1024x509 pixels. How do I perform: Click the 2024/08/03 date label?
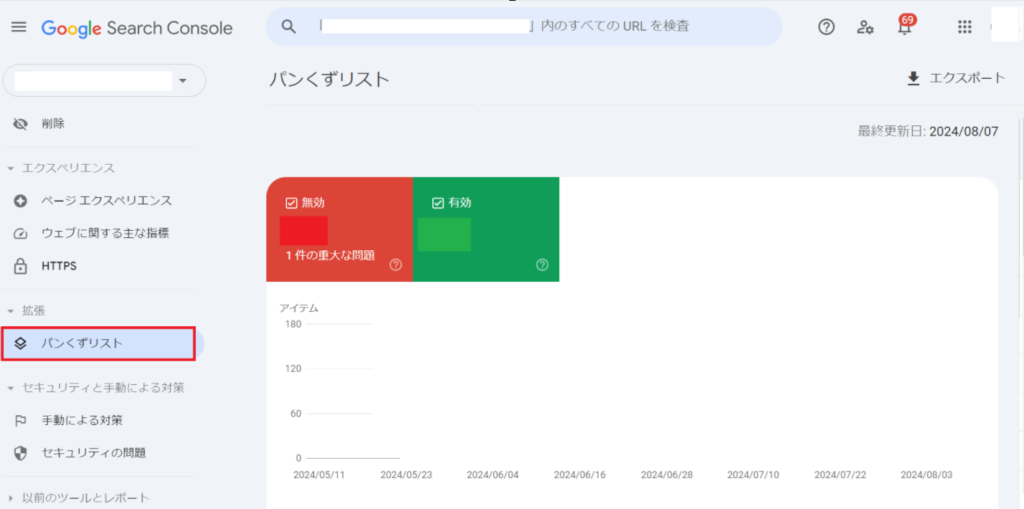pyautogui.click(x=927, y=475)
